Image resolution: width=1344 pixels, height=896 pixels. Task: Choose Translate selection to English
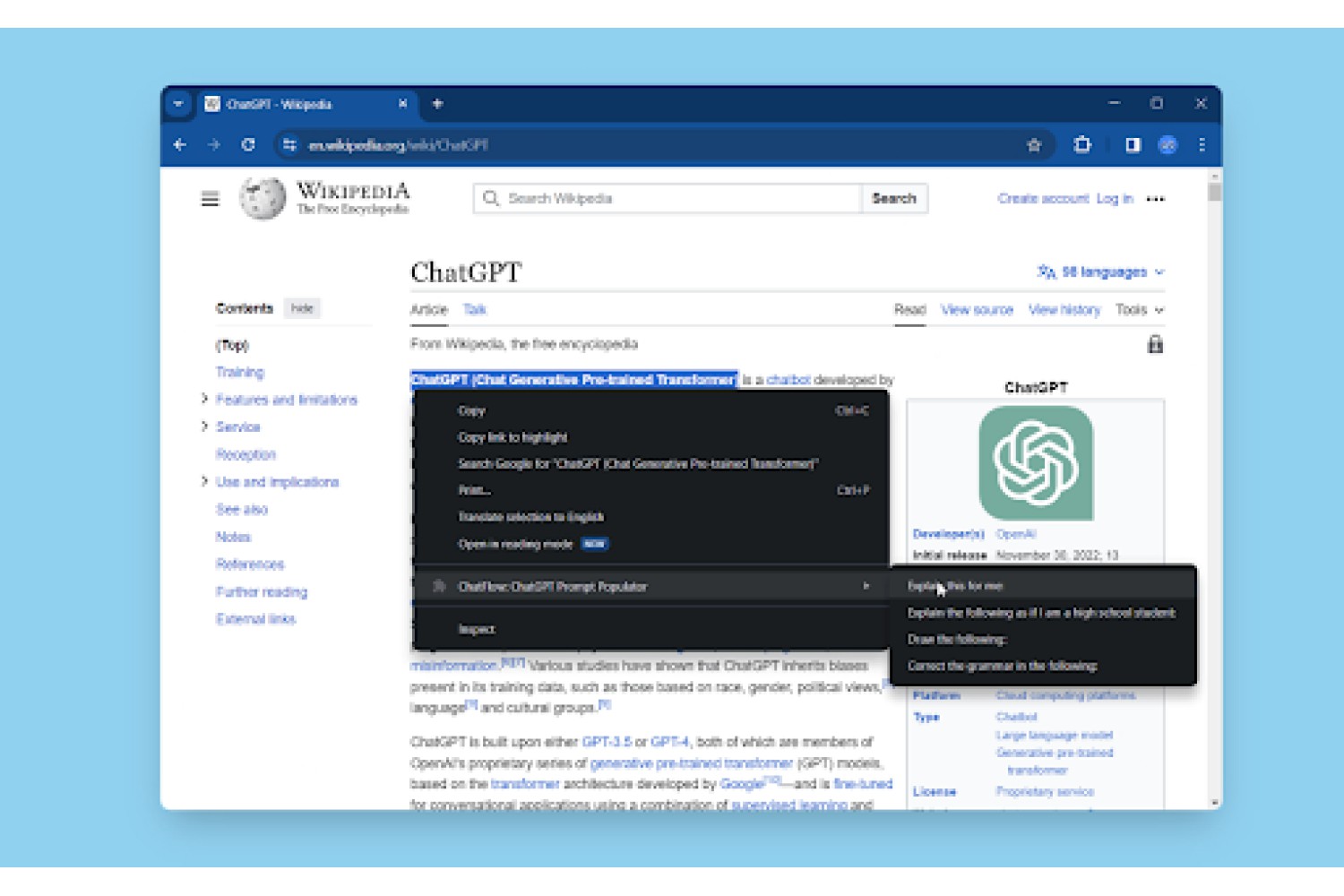tap(651, 517)
